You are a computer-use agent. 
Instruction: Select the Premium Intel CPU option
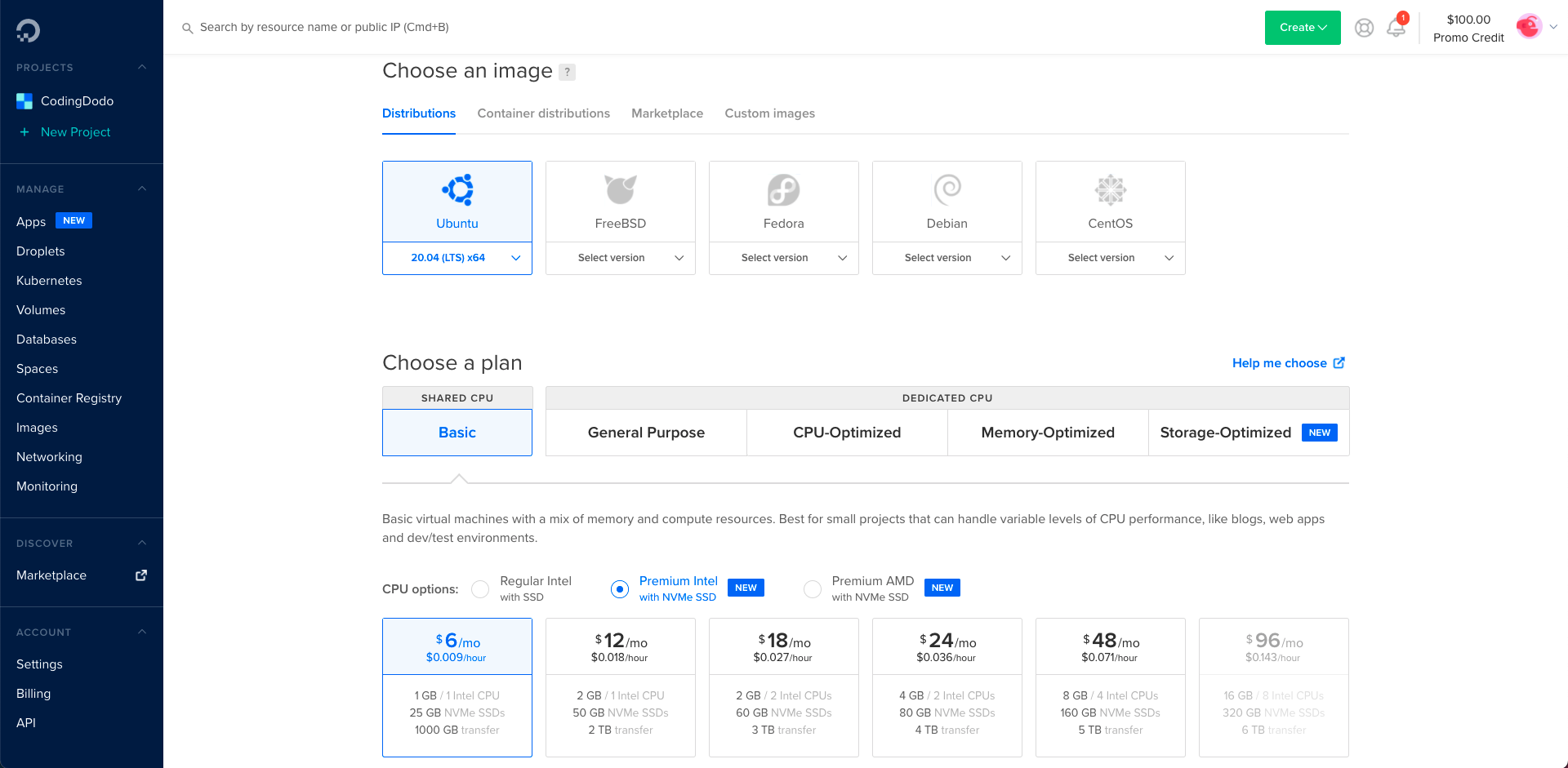[620, 588]
